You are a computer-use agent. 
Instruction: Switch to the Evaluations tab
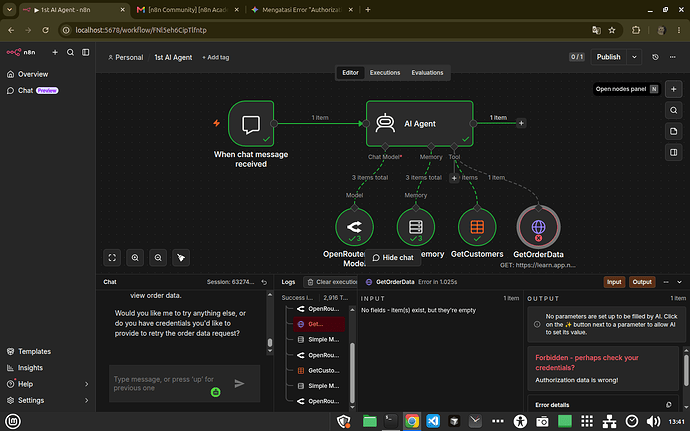tap(427, 73)
